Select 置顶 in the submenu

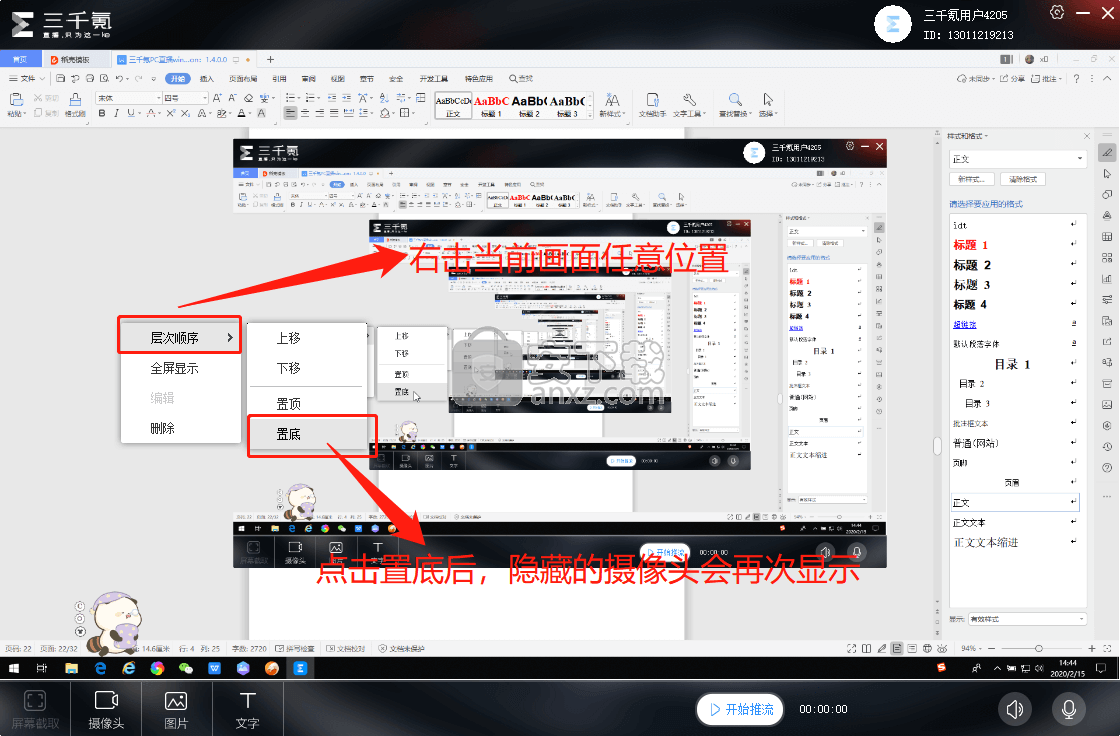289,404
